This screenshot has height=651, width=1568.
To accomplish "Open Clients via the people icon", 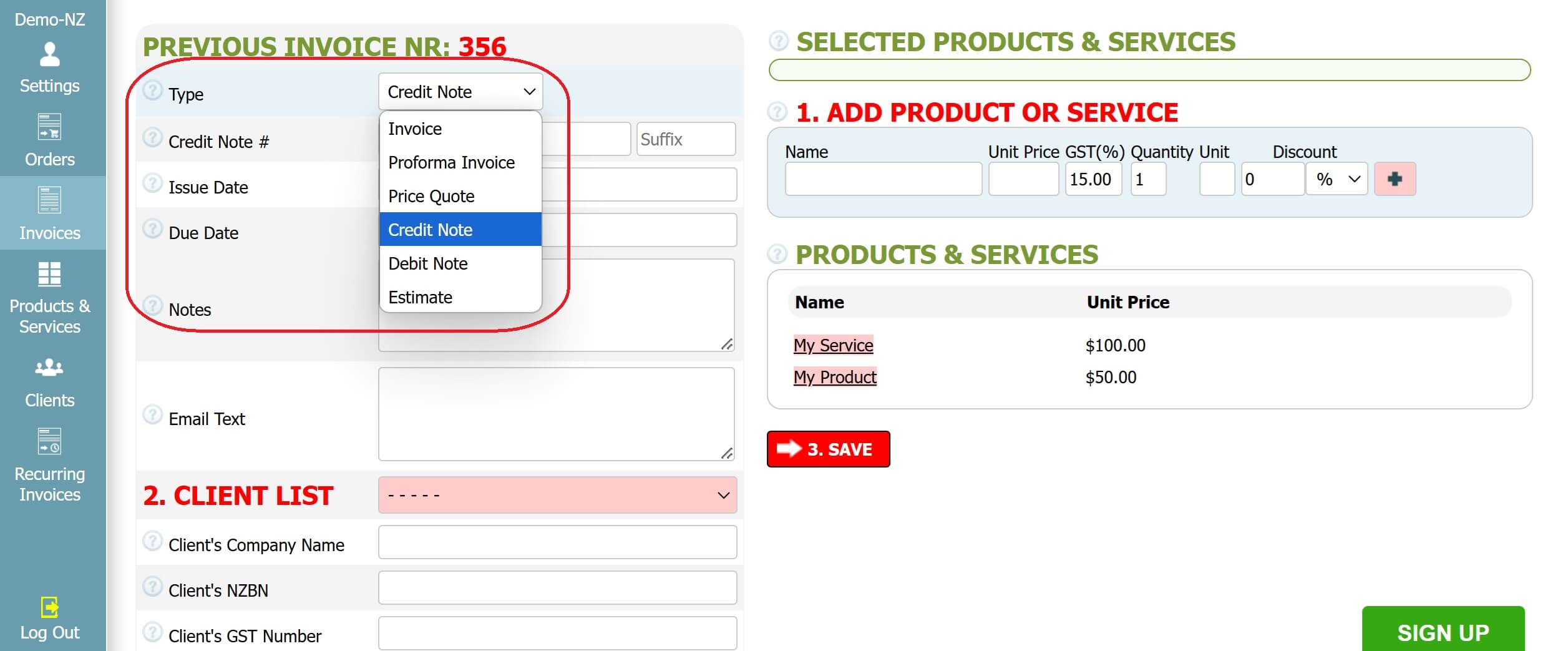I will pyautogui.click(x=49, y=368).
